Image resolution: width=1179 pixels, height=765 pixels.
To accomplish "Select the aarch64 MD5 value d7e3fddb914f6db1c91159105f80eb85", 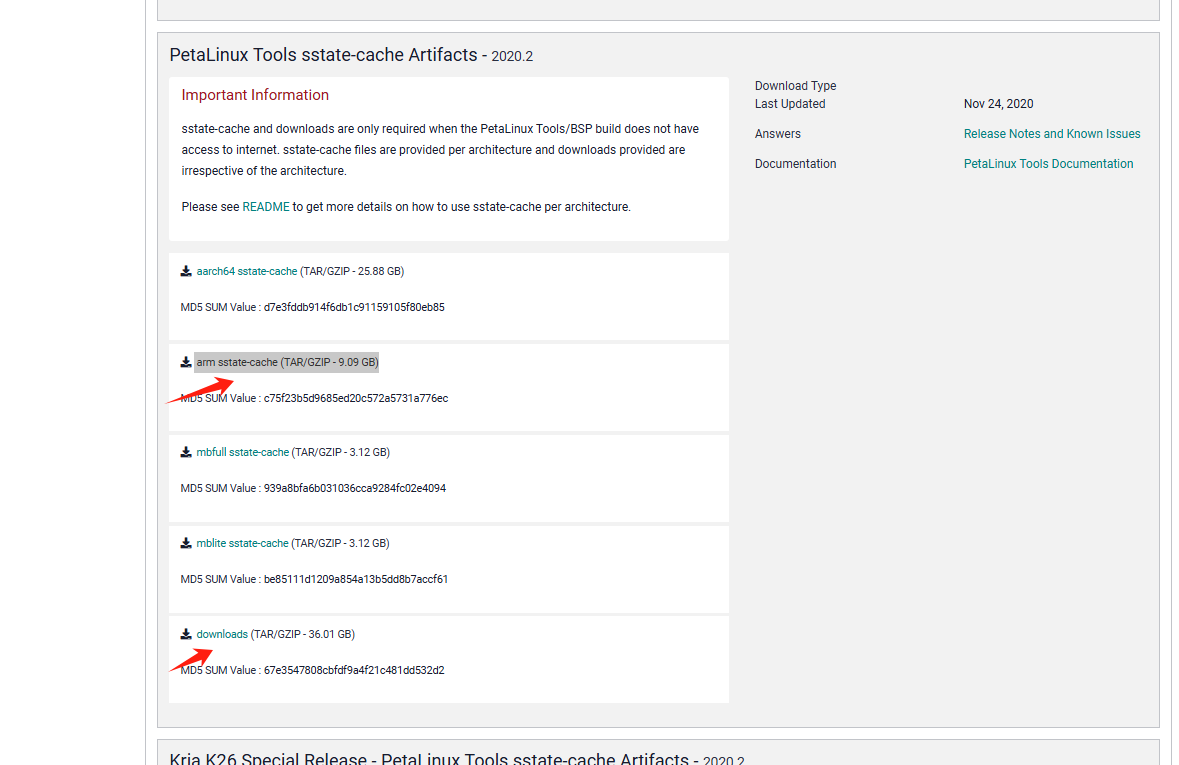I will [354, 308].
